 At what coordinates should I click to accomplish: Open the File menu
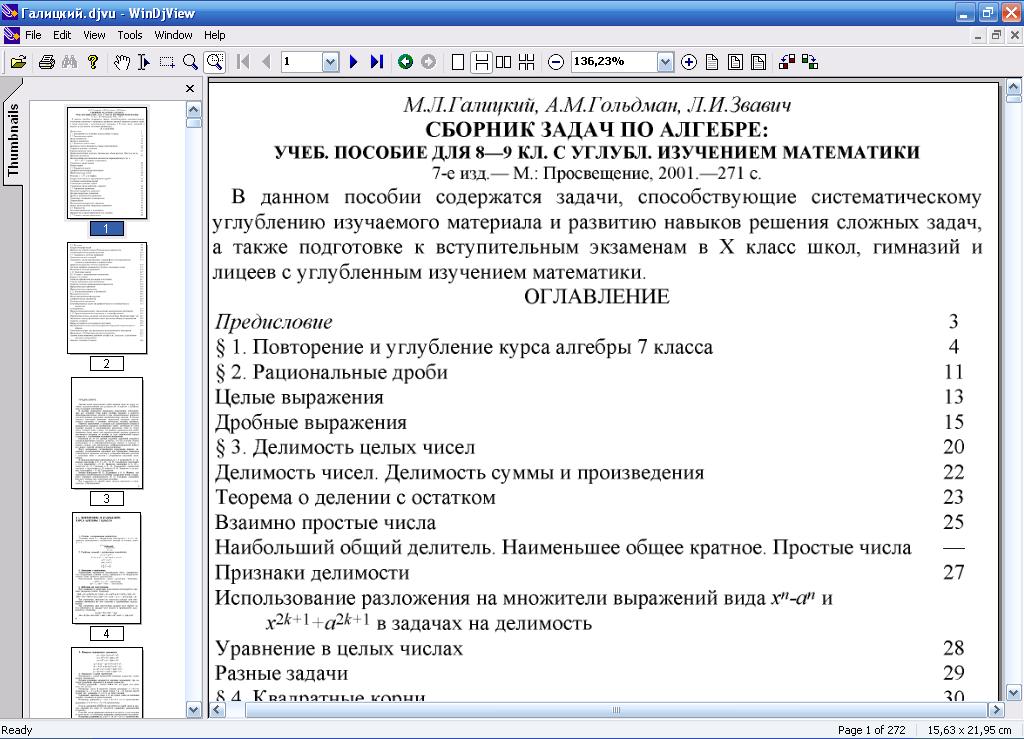33,35
